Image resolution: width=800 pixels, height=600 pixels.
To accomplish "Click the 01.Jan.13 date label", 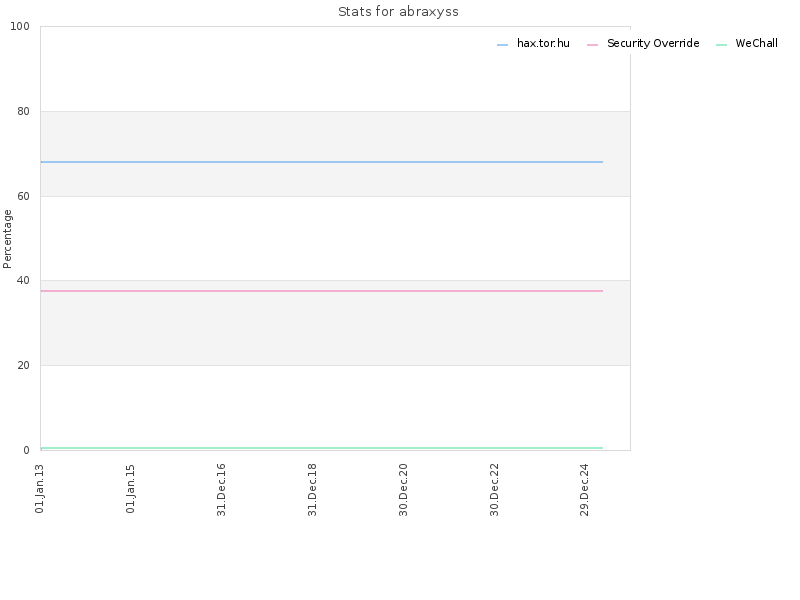I will pyautogui.click(x=40, y=489).
